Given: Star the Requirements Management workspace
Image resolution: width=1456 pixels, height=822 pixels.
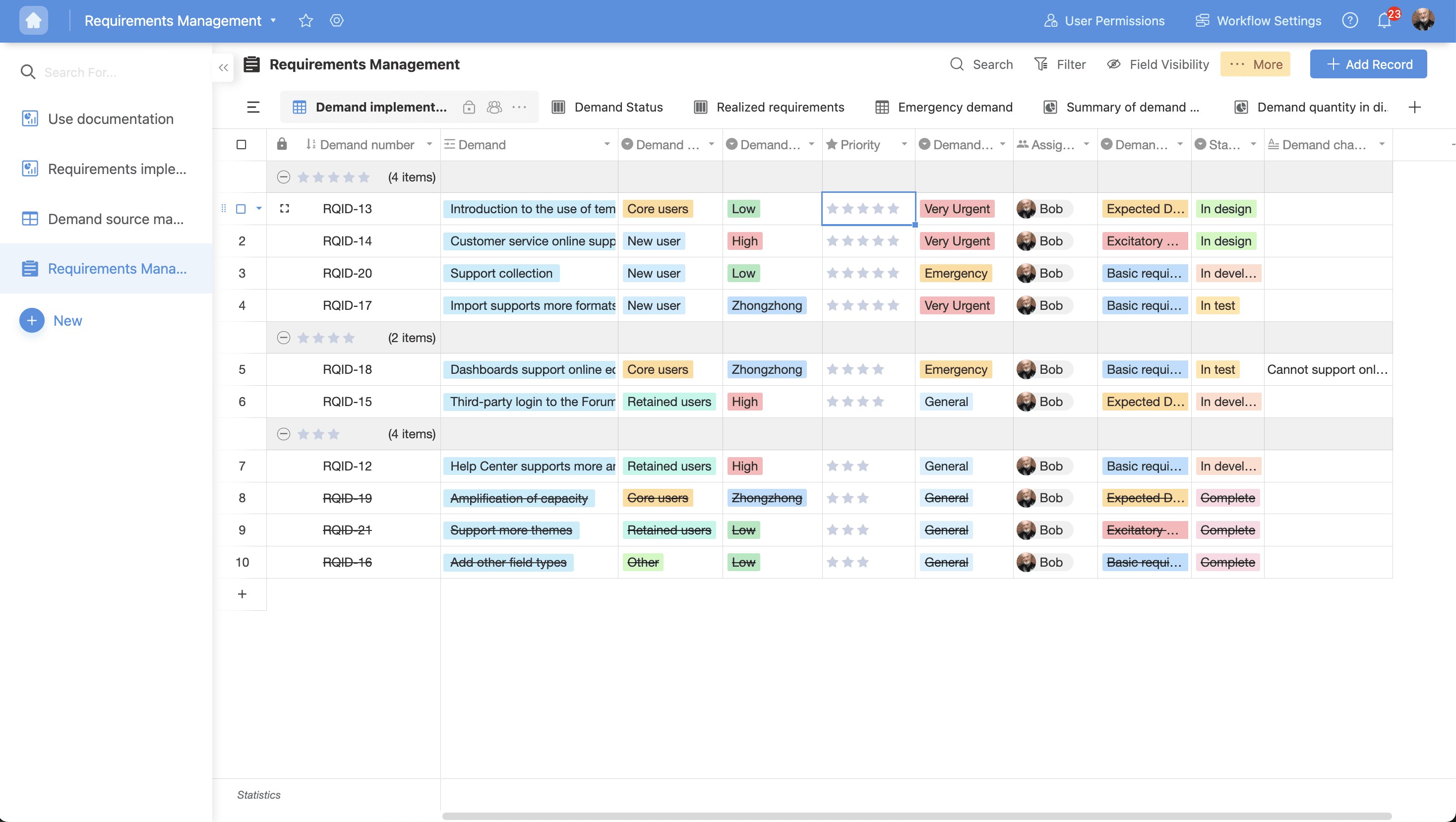Looking at the screenshot, I should coord(306,20).
